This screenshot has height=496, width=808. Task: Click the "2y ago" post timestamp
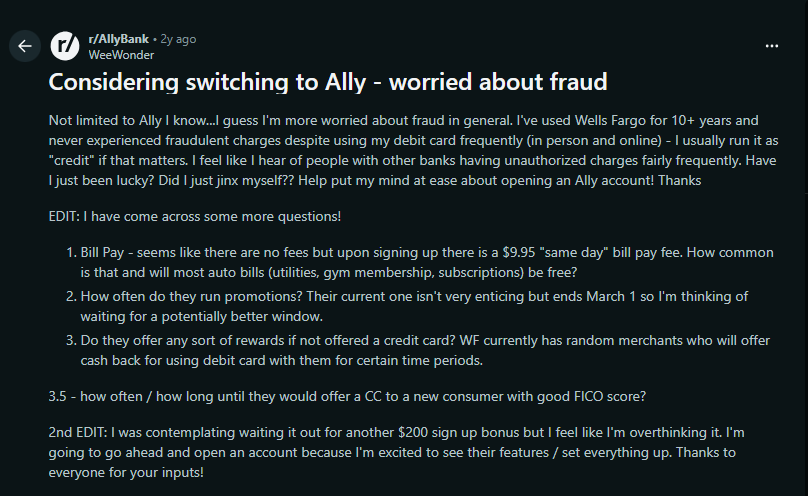pos(179,39)
